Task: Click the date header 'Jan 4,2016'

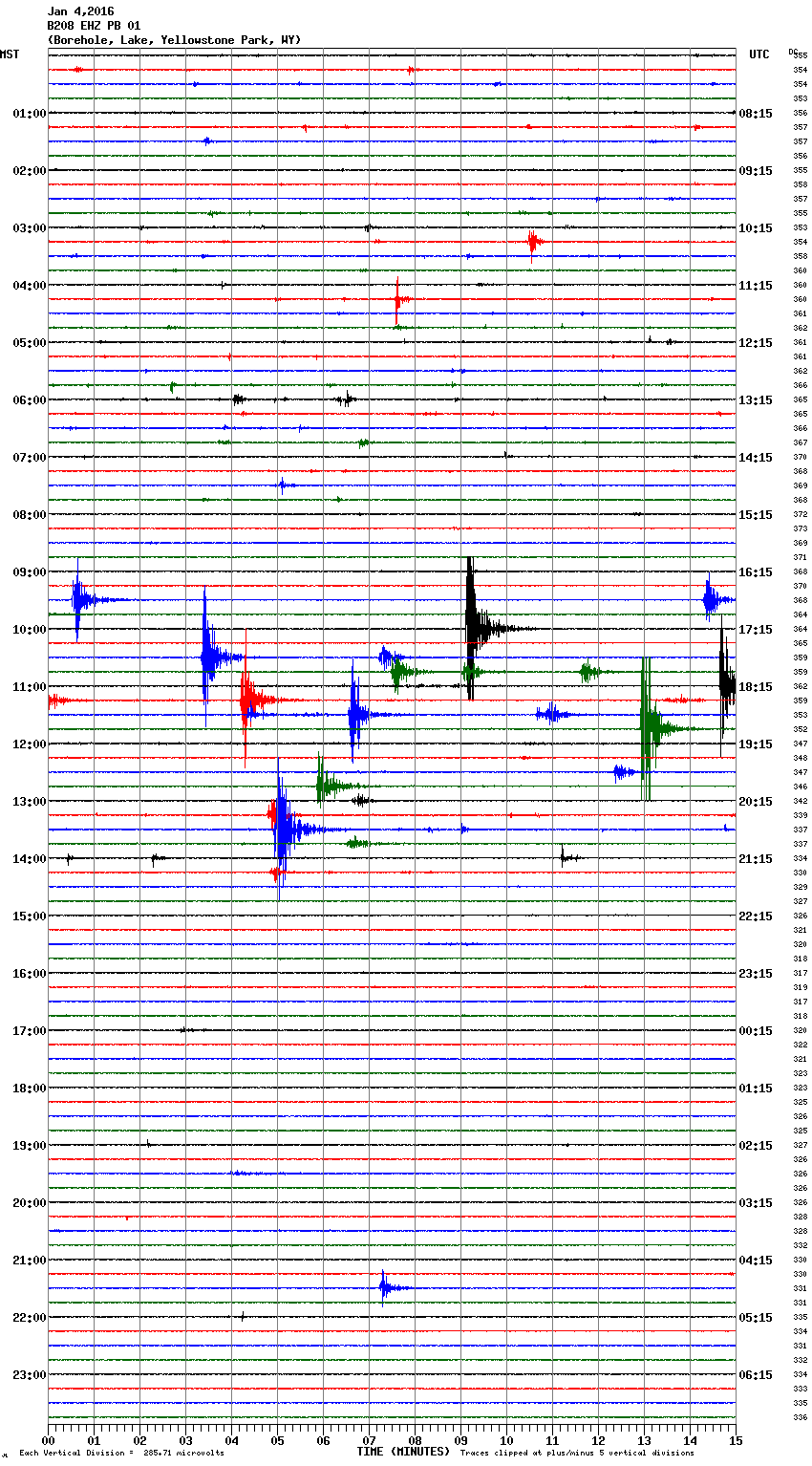Action: point(80,11)
